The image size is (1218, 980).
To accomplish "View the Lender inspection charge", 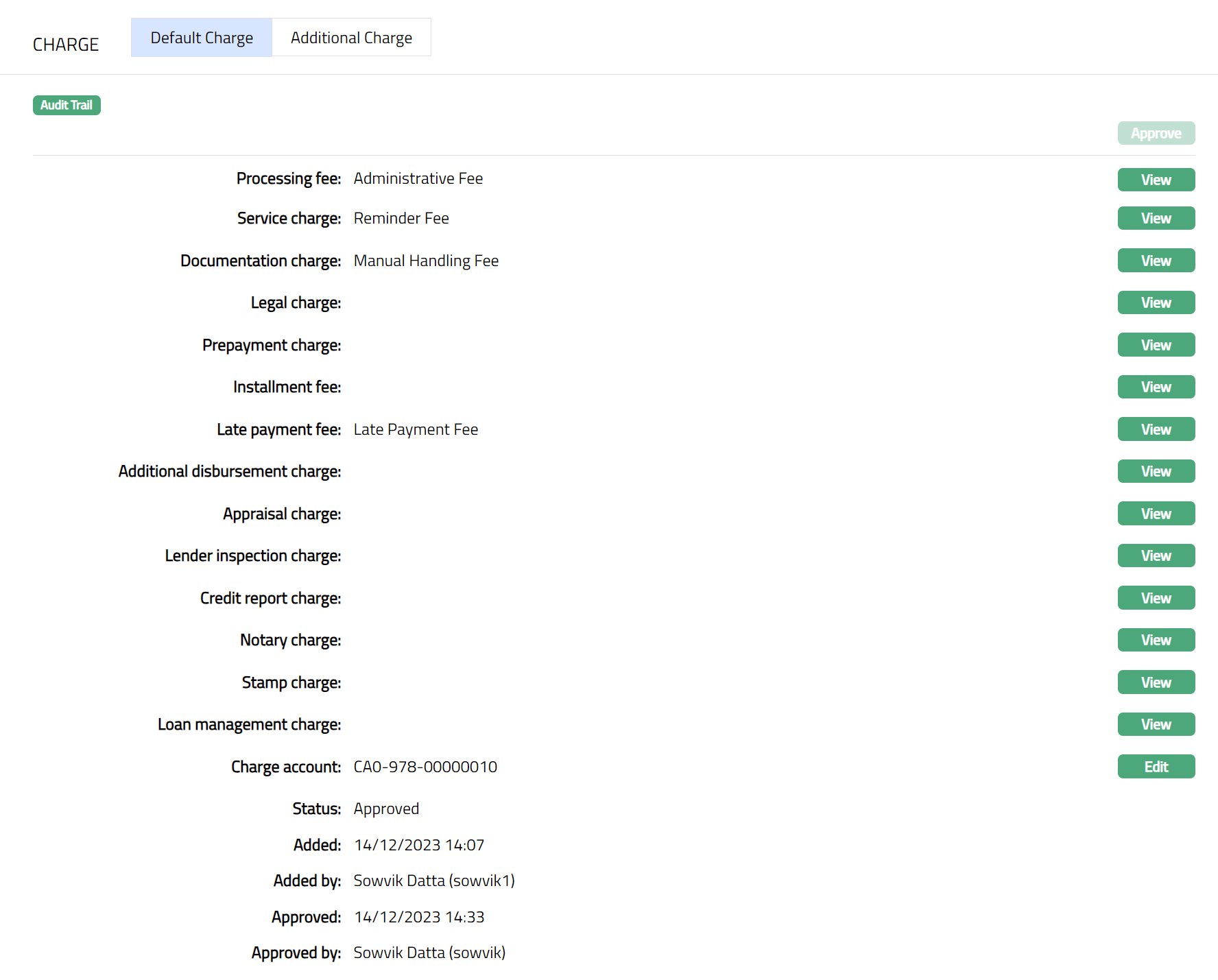I will coord(1156,555).
